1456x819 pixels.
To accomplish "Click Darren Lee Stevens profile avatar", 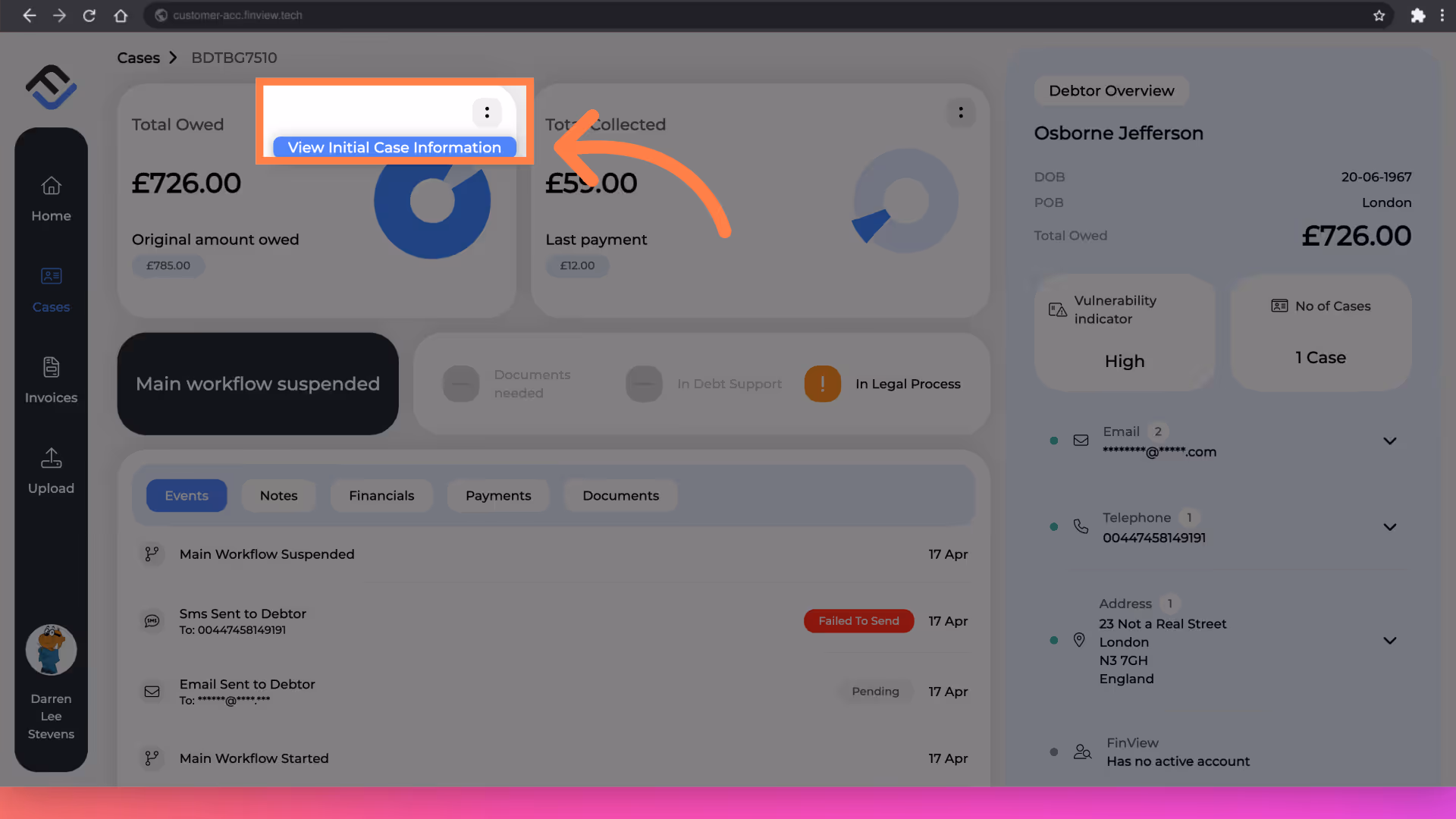I will point(51,650).
